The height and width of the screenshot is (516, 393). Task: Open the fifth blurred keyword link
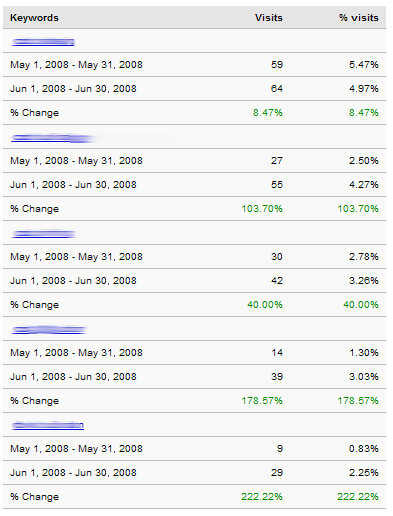coord(47,426)
